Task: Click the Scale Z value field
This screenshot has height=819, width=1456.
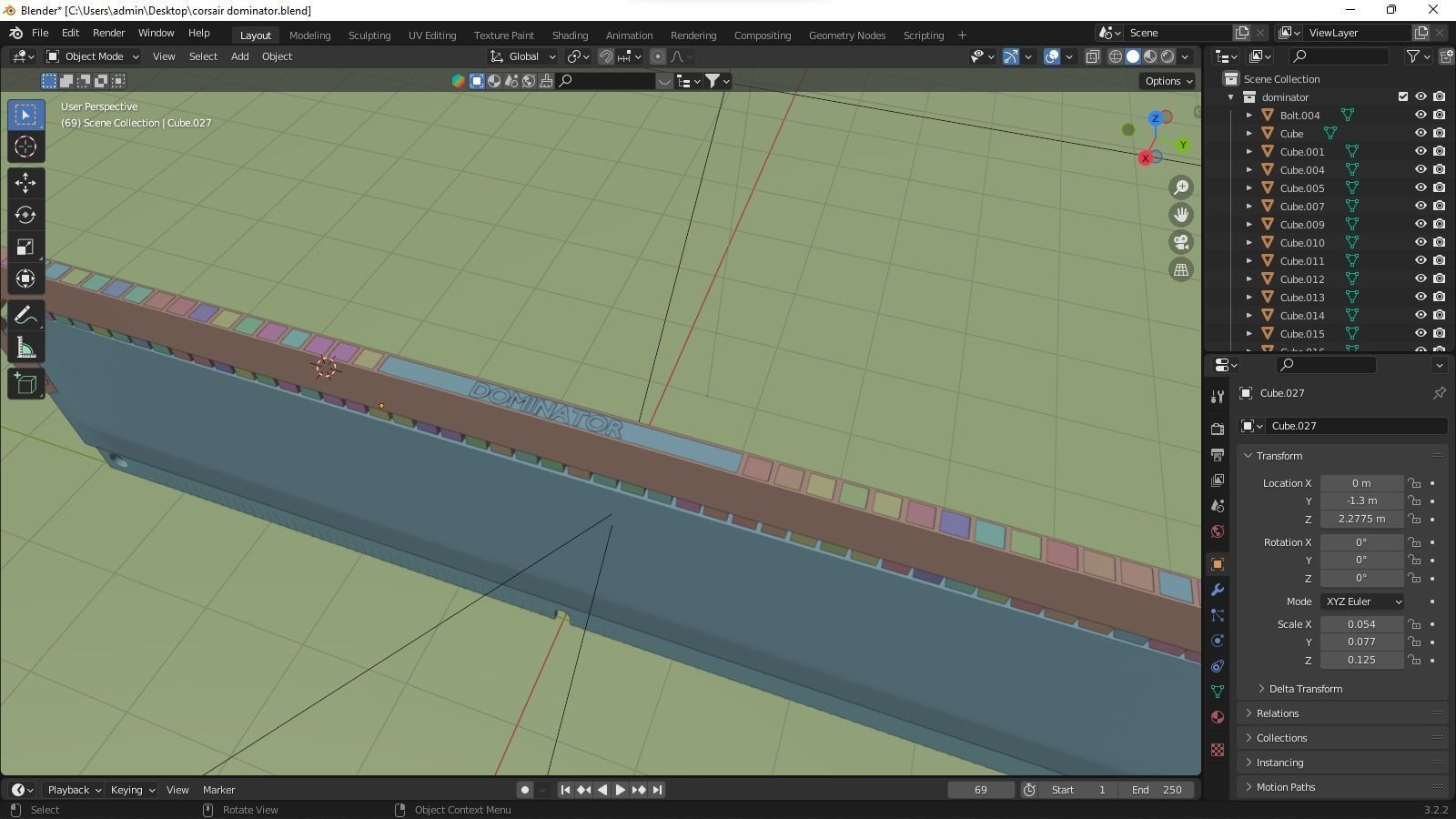Action: click(1361, 660)
